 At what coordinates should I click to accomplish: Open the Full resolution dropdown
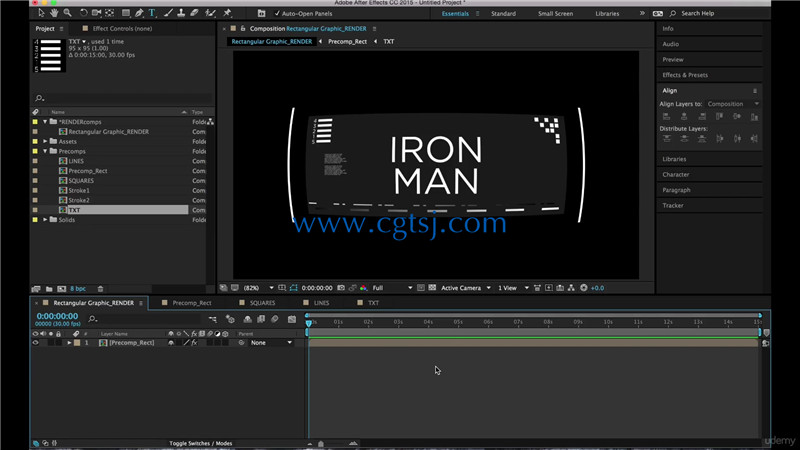[x=392, y=288]
